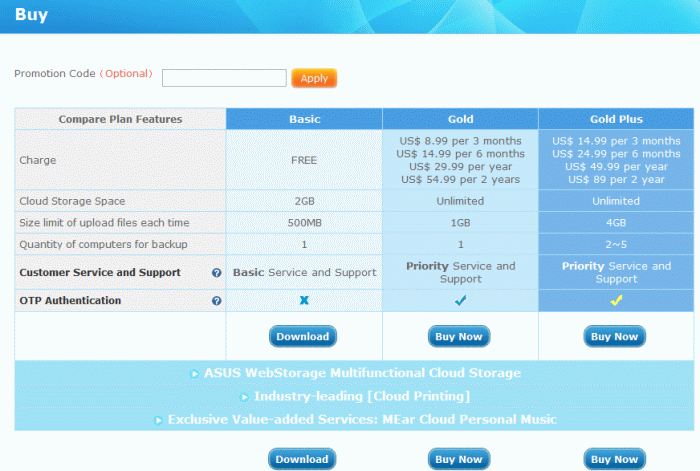Open Industry-leading Cloud Printing link
This screenshot has height=471, width=700.
(x=362, y=396)
